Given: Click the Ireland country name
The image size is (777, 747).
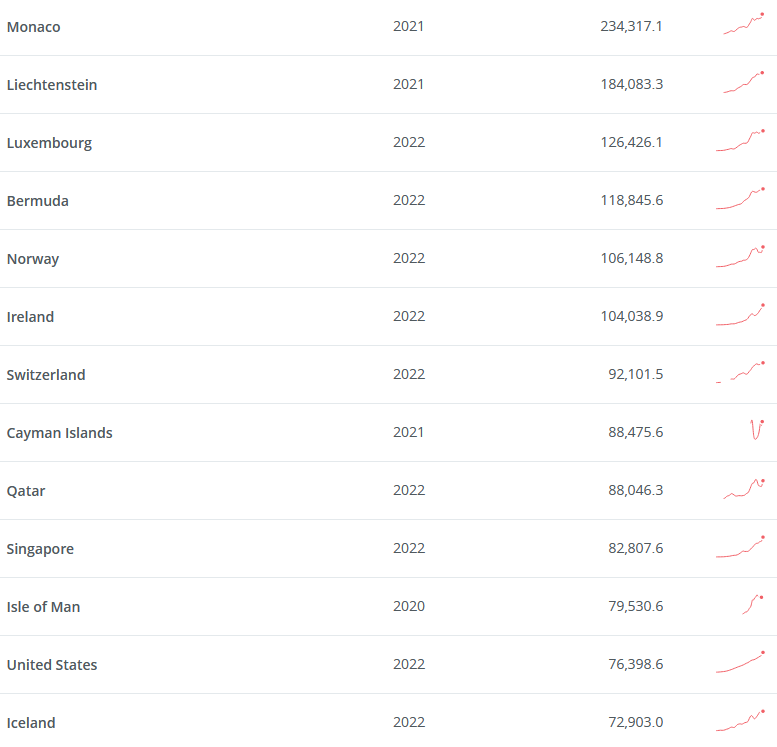Looking at the screenshot, I should tap(30, 317).
